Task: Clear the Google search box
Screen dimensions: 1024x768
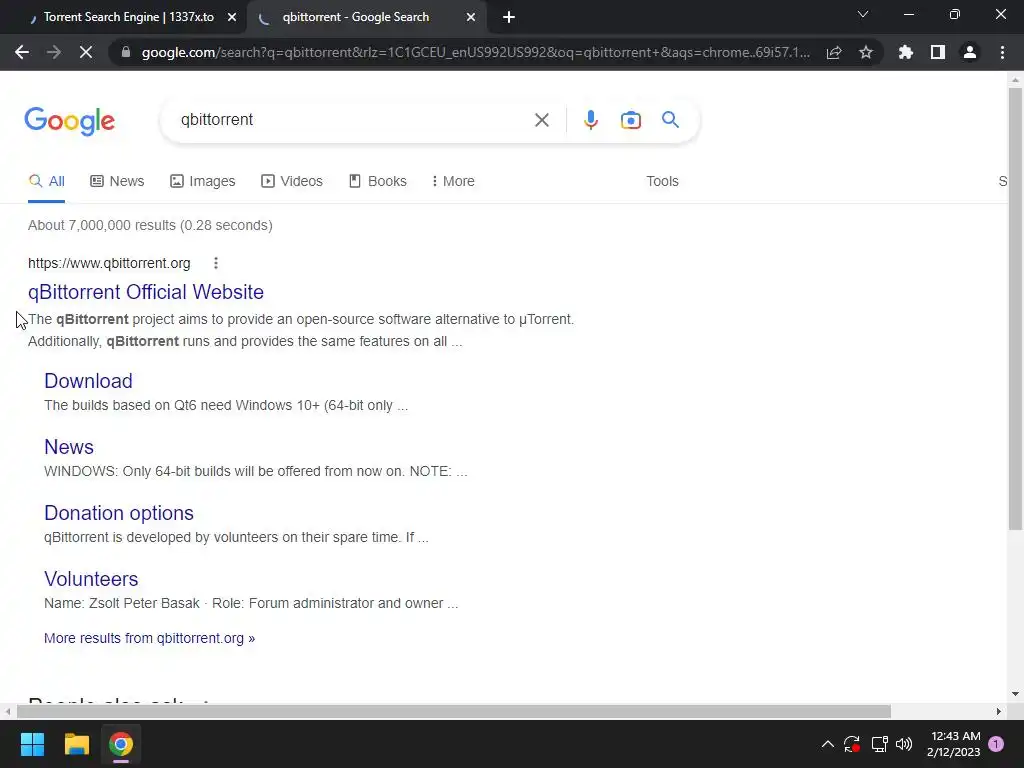Action: 541,120
